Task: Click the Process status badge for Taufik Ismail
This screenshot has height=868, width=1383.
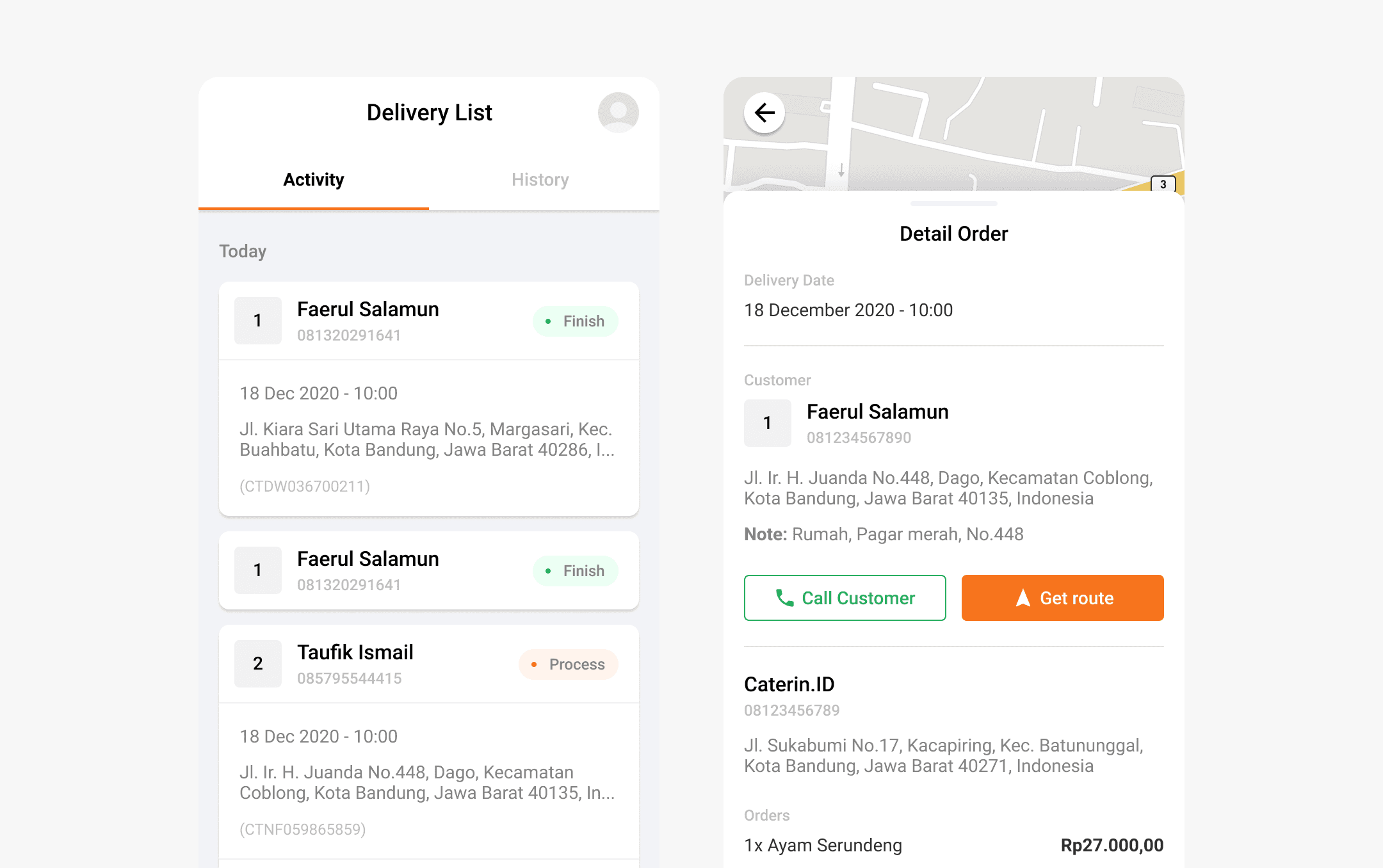Action: coord(569,664)
